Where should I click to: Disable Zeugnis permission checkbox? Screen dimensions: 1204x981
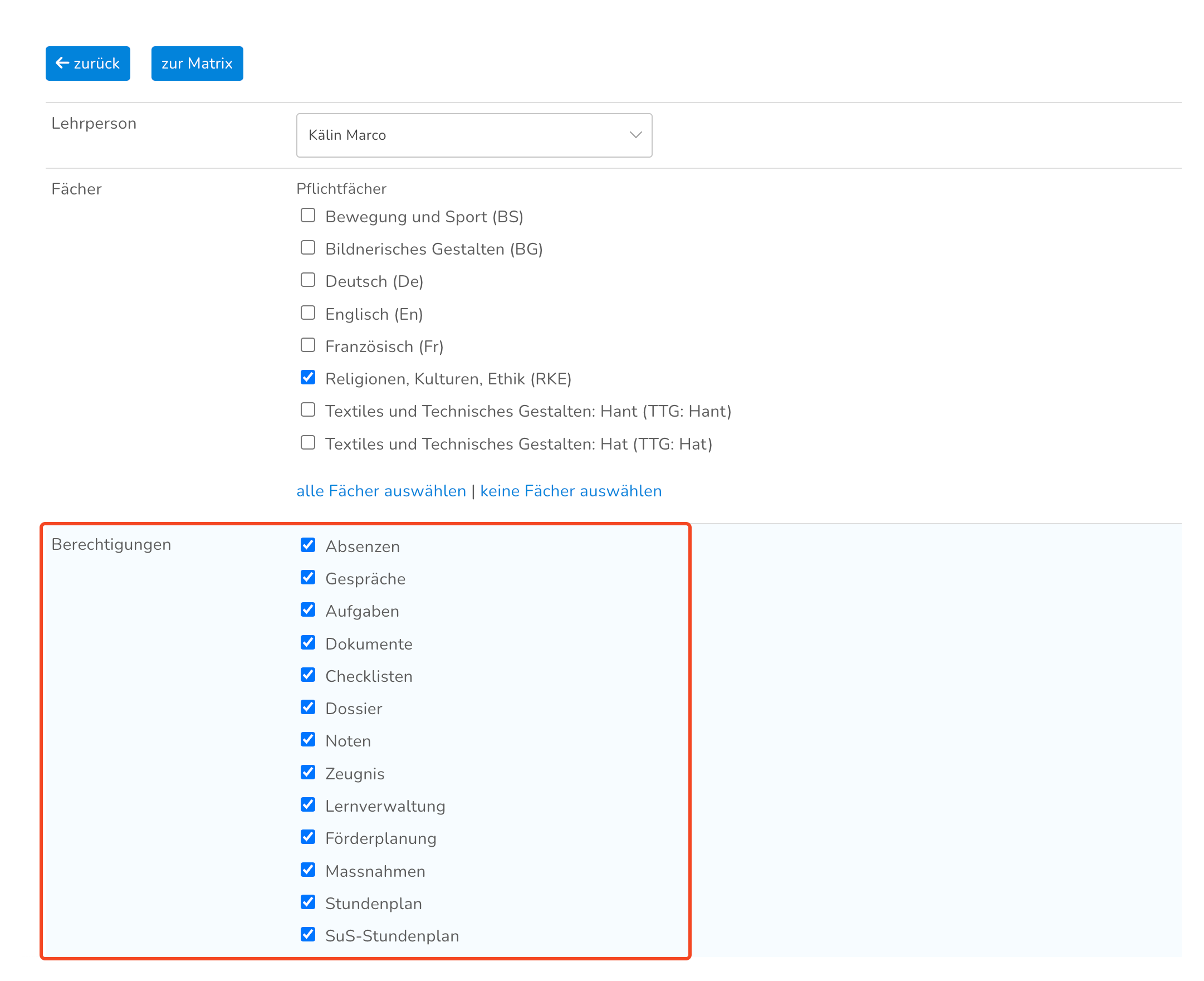pos(308,772)
